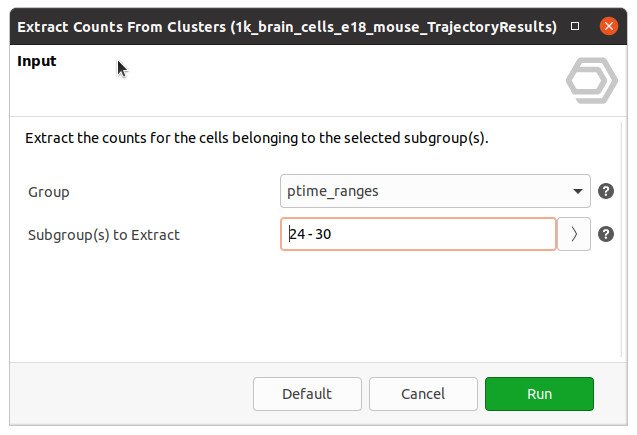The image size is (637, 435).
Task: Start extraction with the green Run button
Action: click(539, 394)
